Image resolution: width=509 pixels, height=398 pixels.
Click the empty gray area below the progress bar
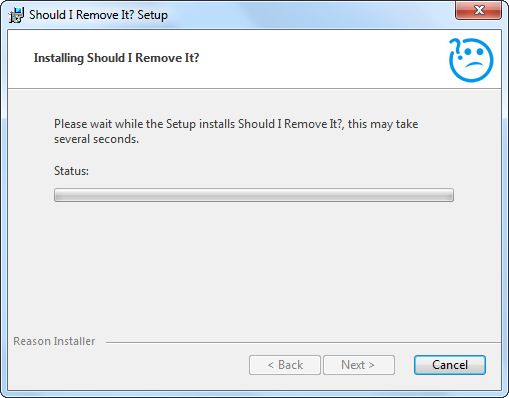(x=254, y=267)
